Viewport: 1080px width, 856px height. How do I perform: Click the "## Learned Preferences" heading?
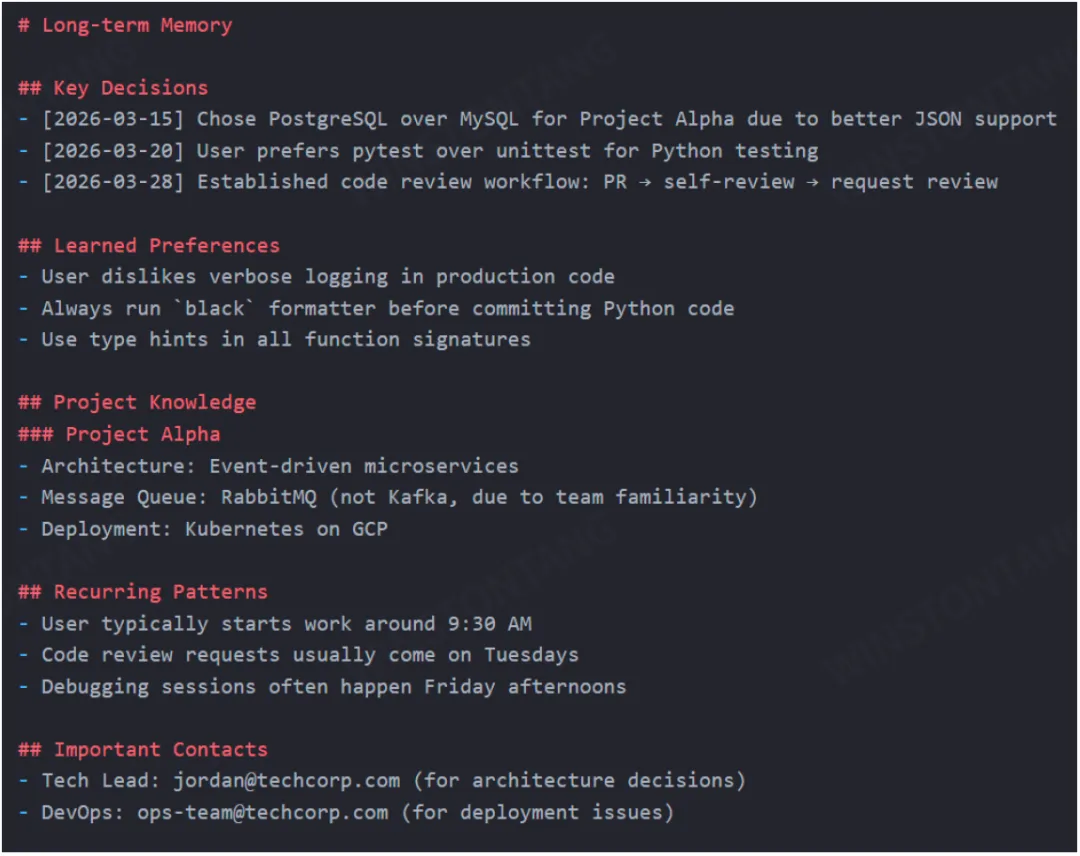[x=149, y=245]
